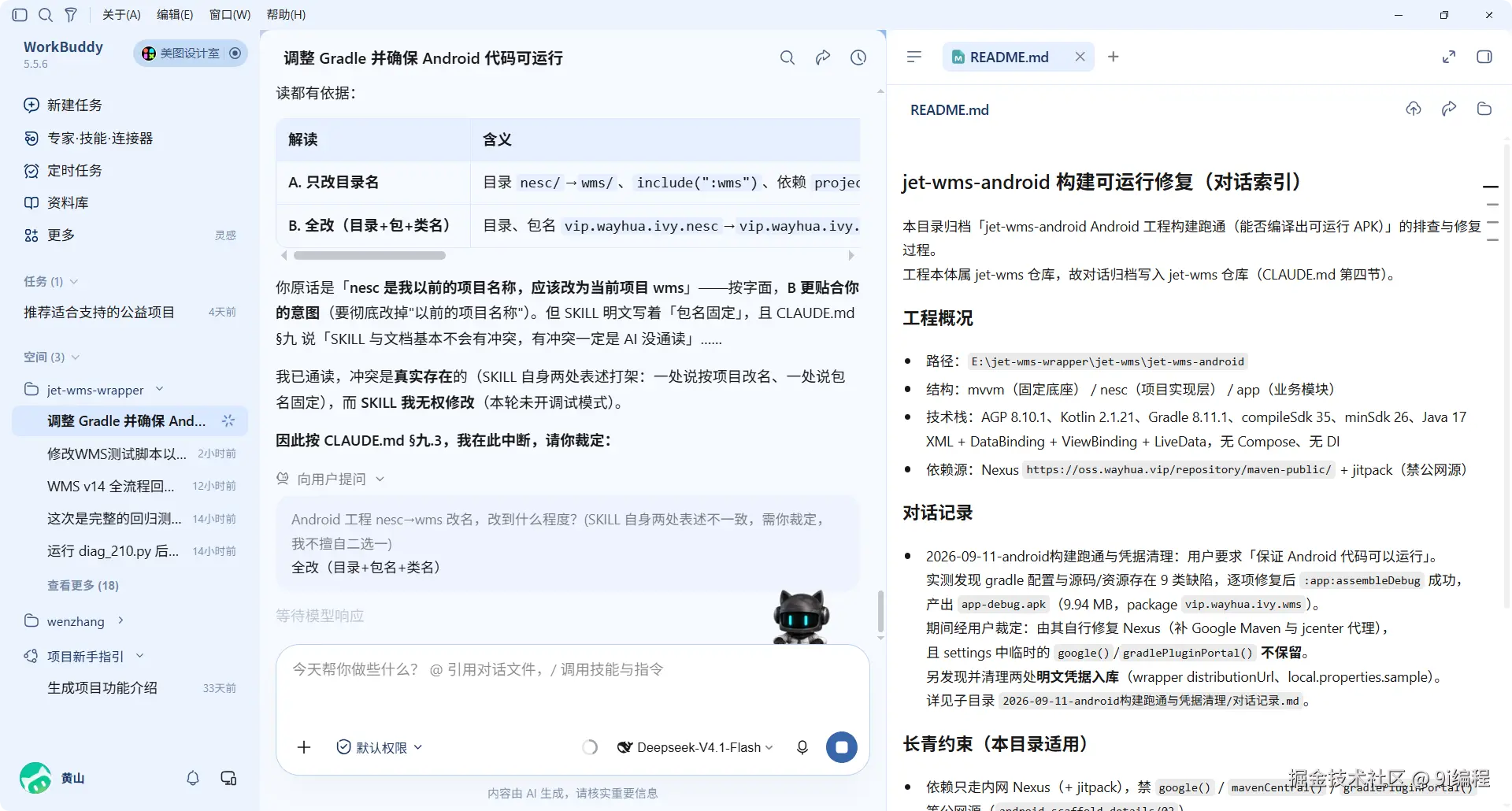
Task: Open the notifications bell icon
Action: 193,779
